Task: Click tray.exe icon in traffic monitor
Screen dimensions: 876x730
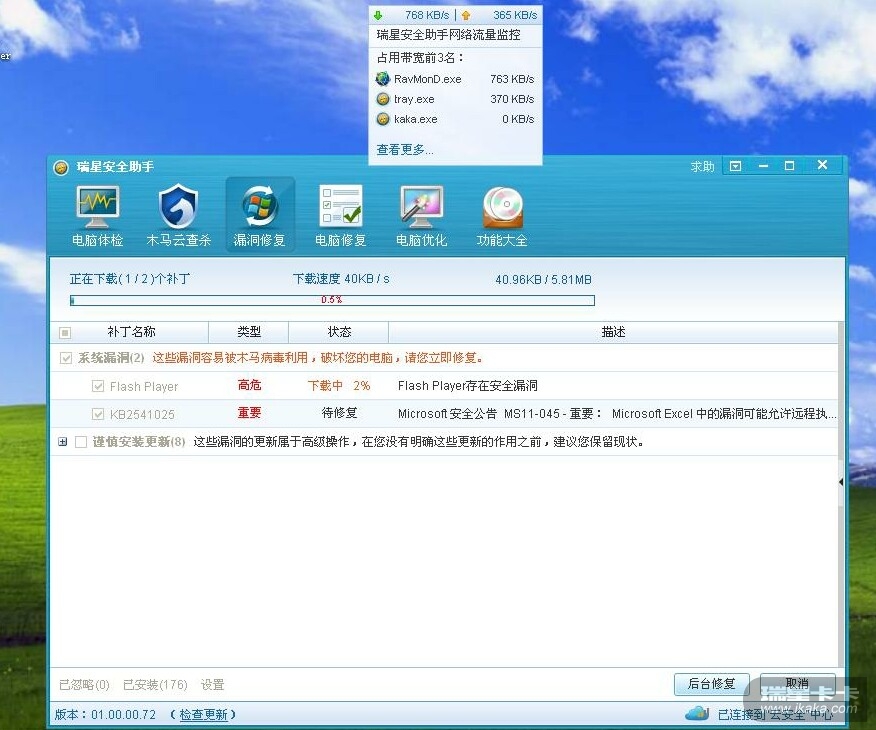Action: click(383, 99)
